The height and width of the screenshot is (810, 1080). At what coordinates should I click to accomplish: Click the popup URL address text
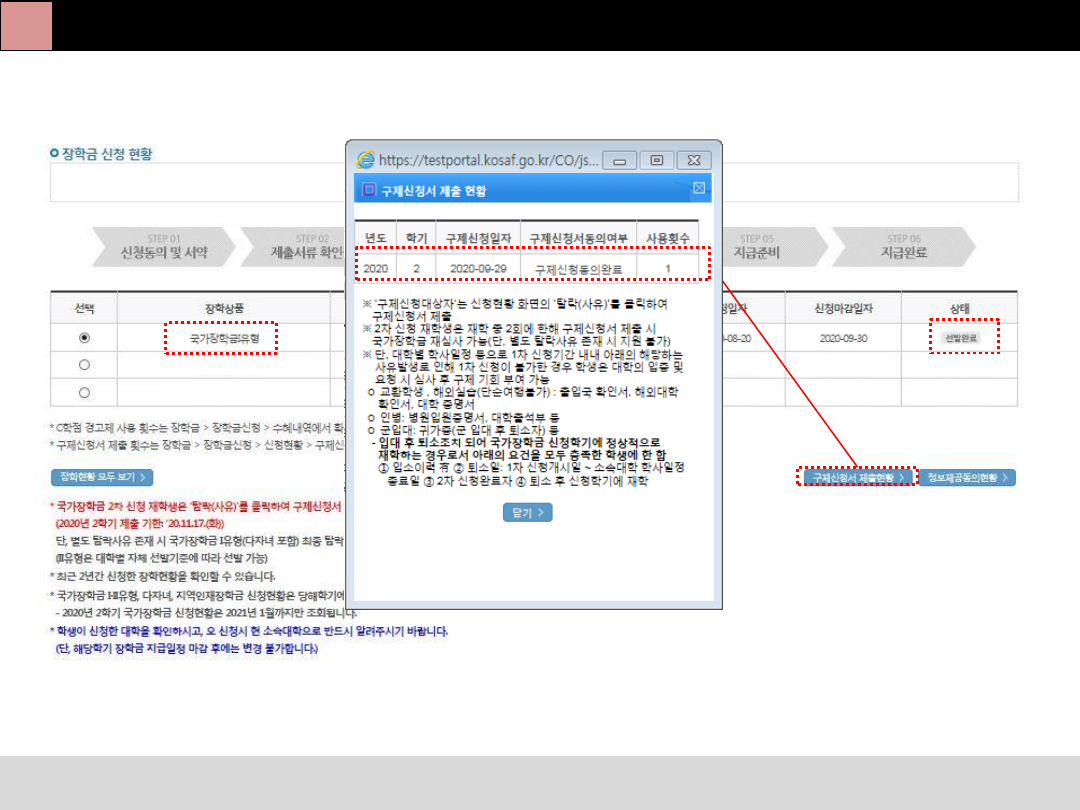pos(490,160)
